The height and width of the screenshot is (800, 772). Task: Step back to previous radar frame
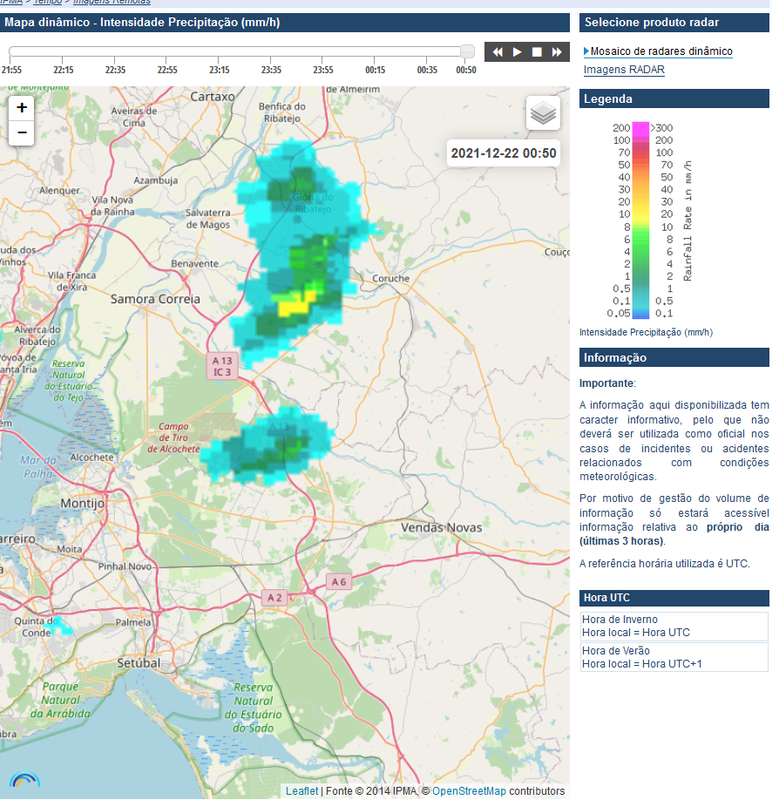(x=497, y=52)
